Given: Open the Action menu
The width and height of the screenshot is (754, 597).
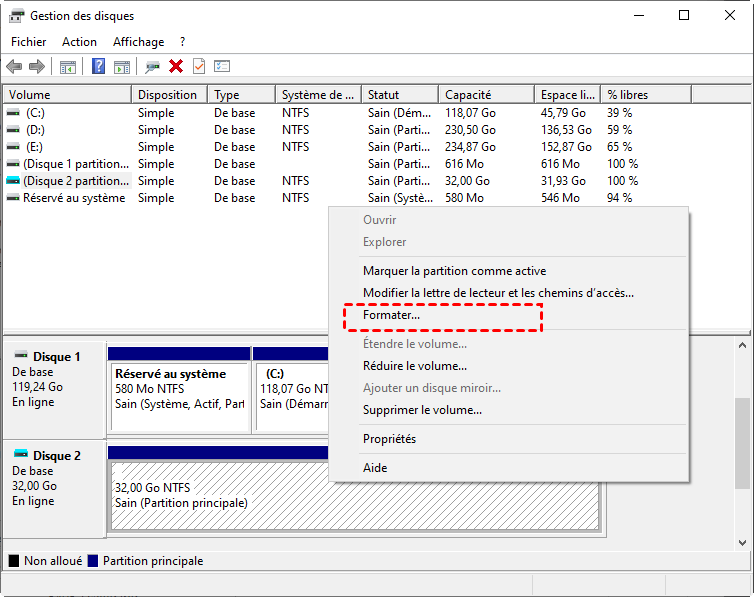Looking at the screenshot, I should click(x=79, y=42).
